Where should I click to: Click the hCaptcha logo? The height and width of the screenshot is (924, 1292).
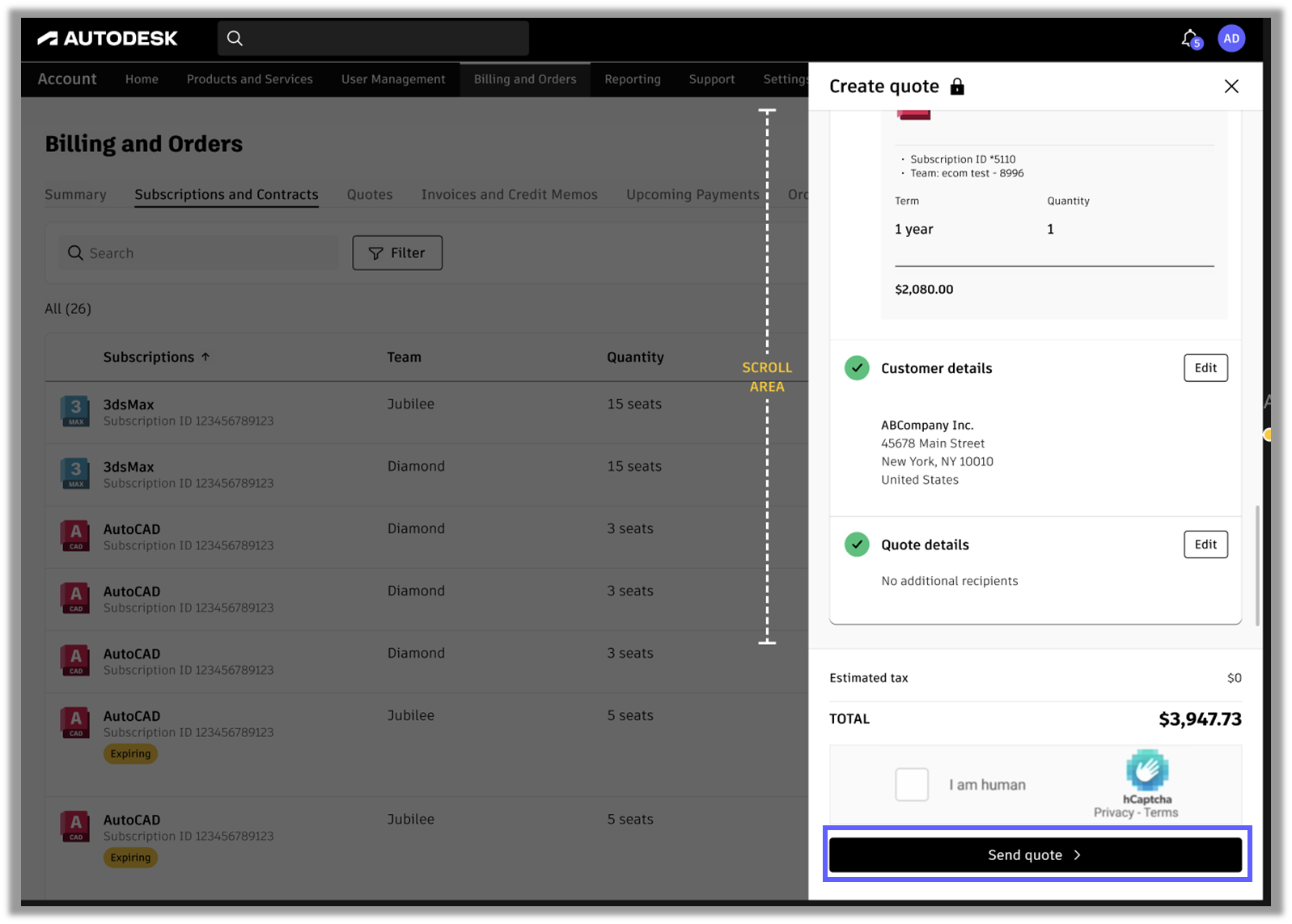tap(1147, 771)
